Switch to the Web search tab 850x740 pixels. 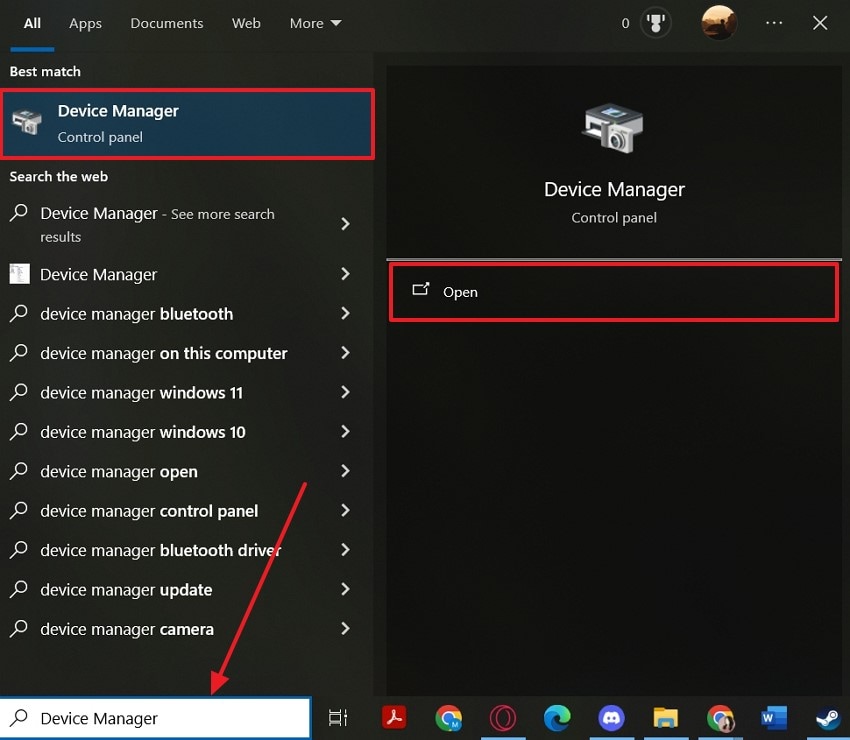(246, 23)
